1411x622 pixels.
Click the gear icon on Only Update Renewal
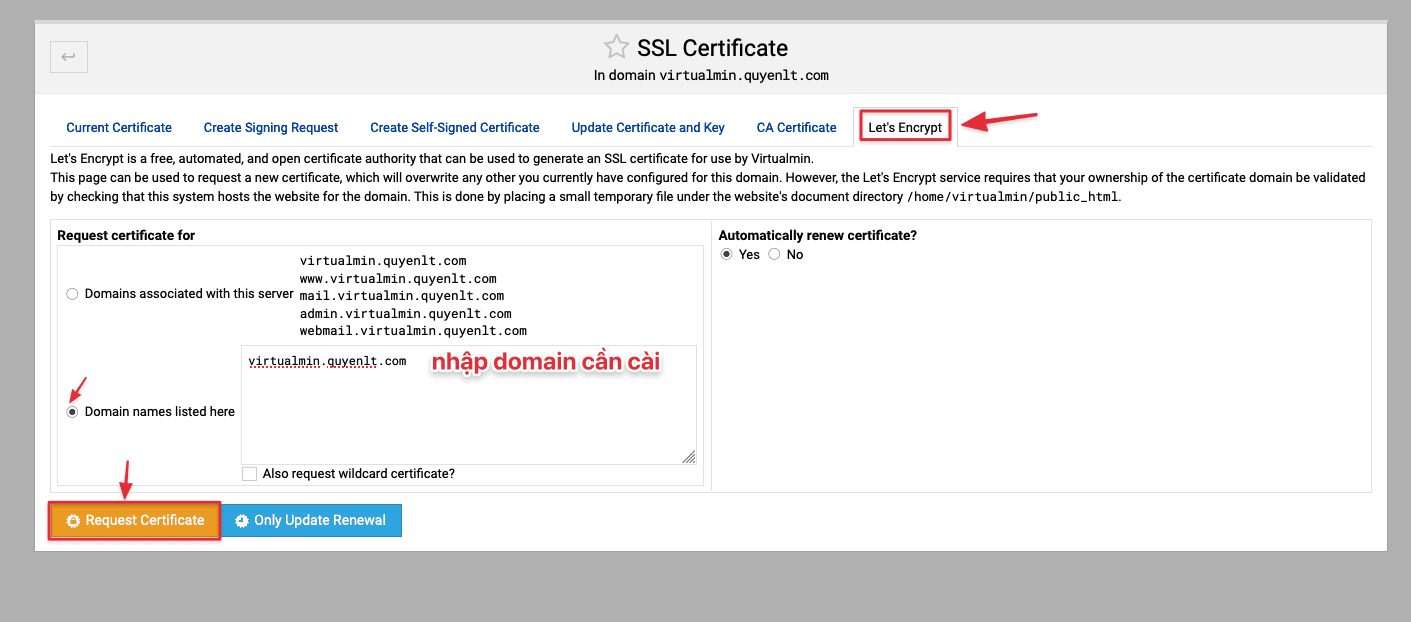pos(241,521)
